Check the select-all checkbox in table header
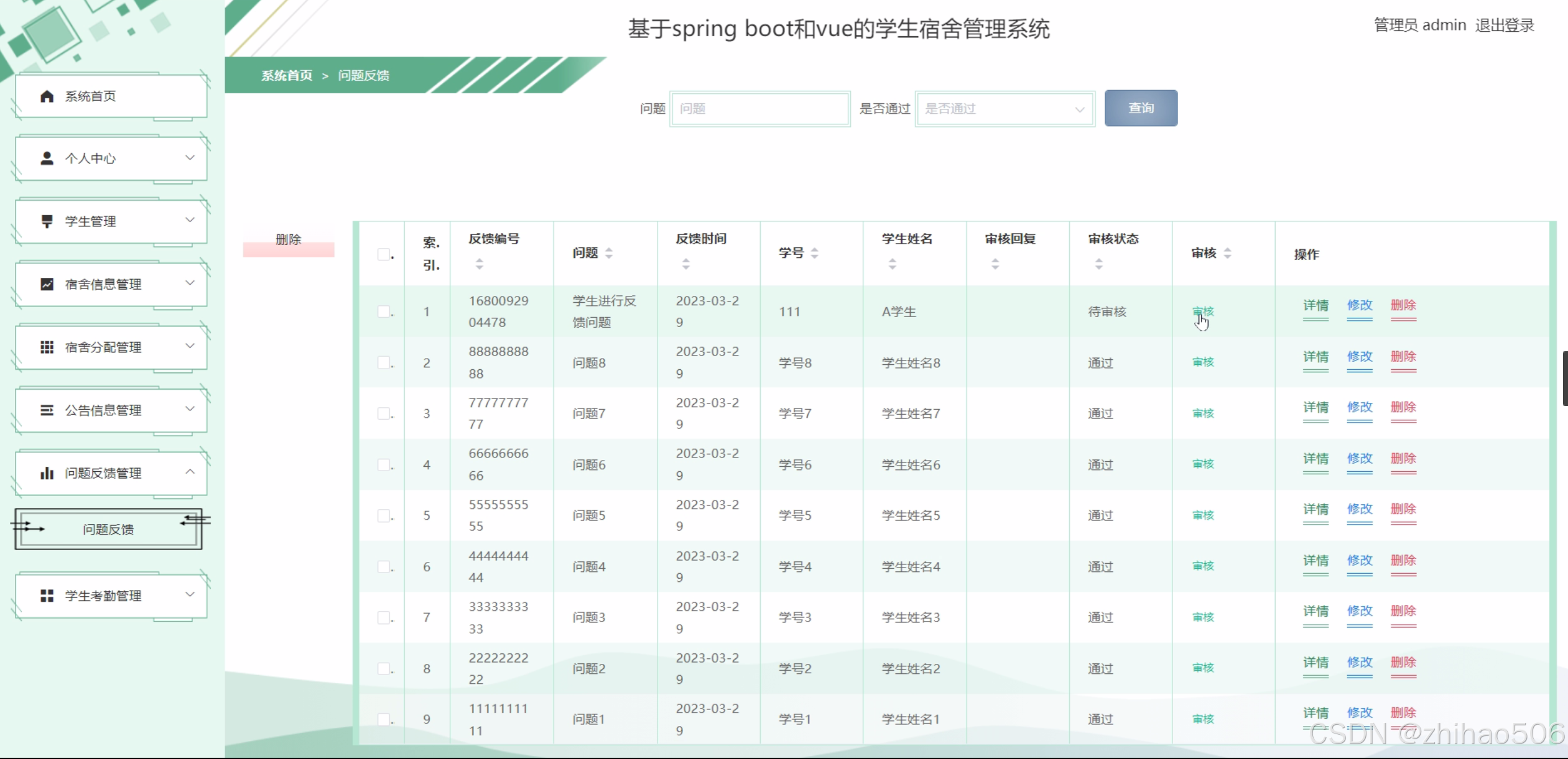The width and height of the screenshot is (1568, 759). (x=384, y=254)
